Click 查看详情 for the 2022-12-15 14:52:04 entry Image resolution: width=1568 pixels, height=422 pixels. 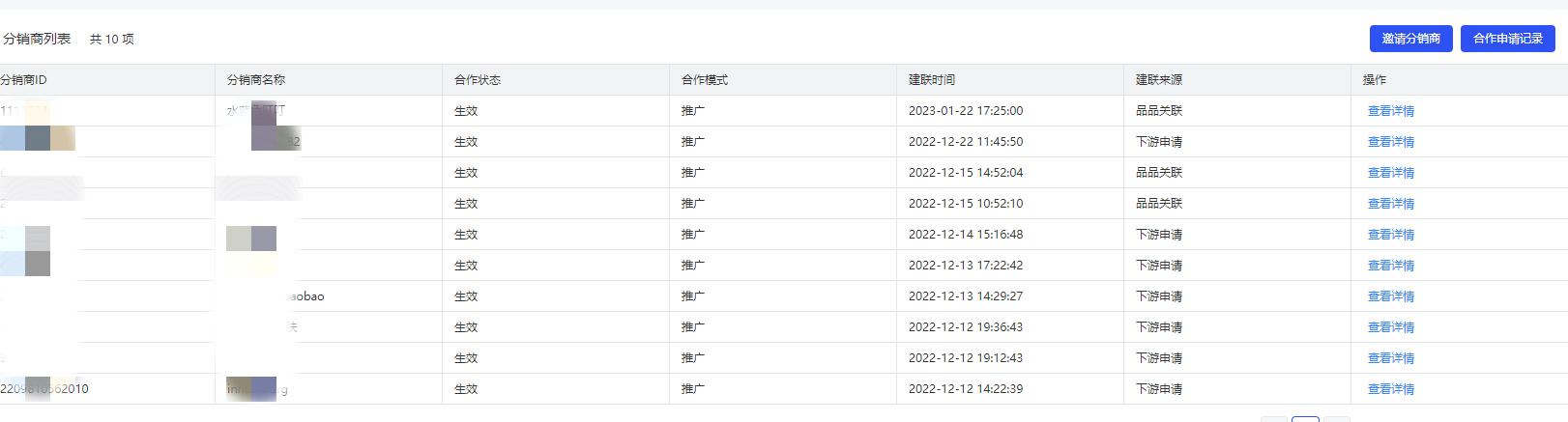(1390, 173)
